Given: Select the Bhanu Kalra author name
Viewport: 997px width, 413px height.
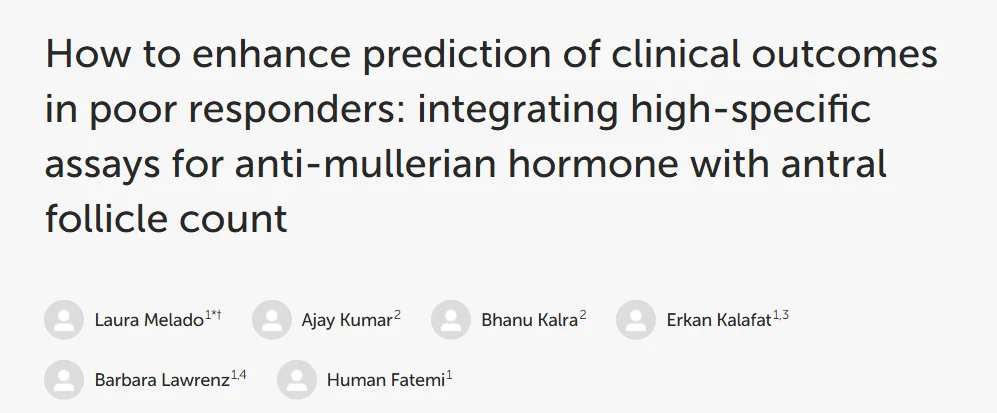Looking at the screenshot, I should (x=529, y=321).
